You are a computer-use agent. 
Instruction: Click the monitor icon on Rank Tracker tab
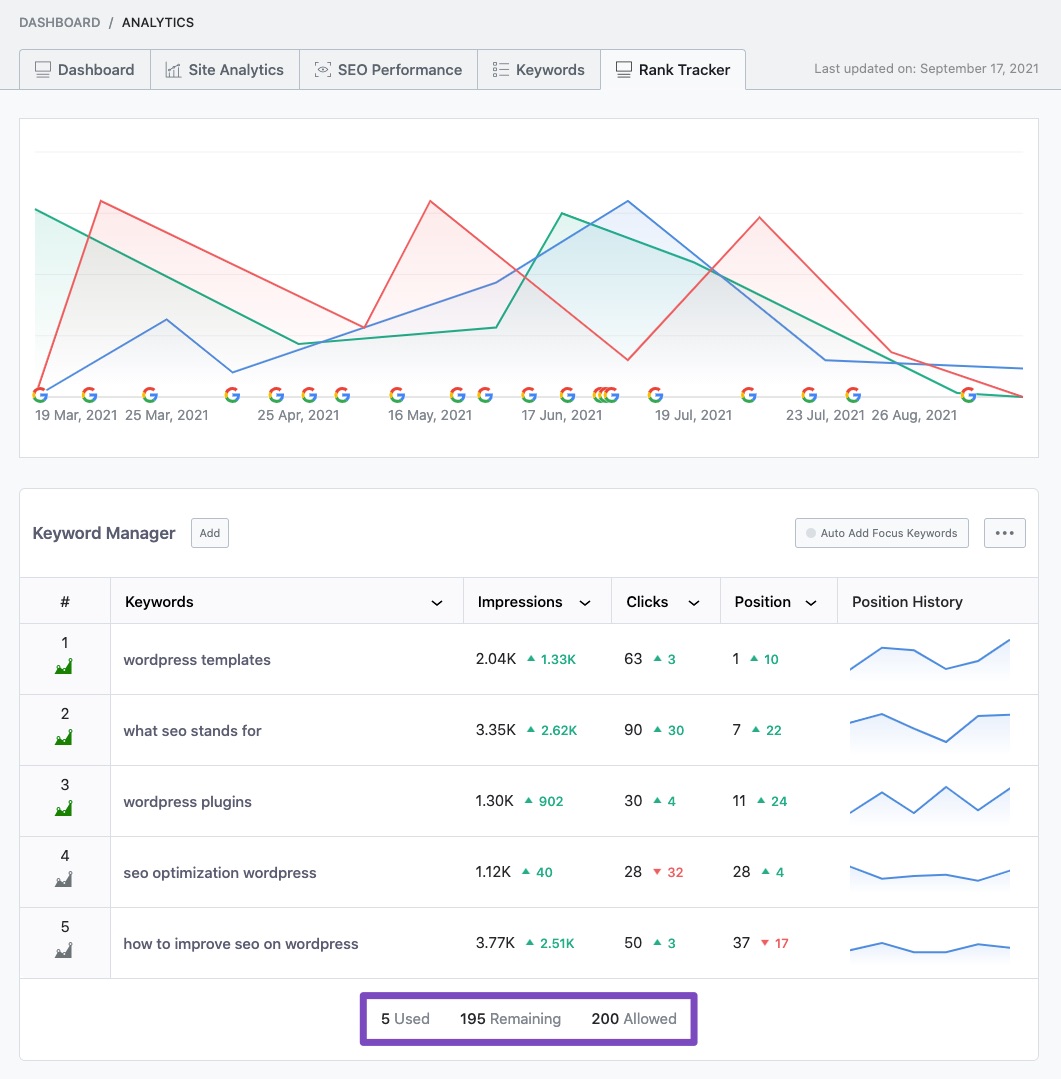coord(623,69)
